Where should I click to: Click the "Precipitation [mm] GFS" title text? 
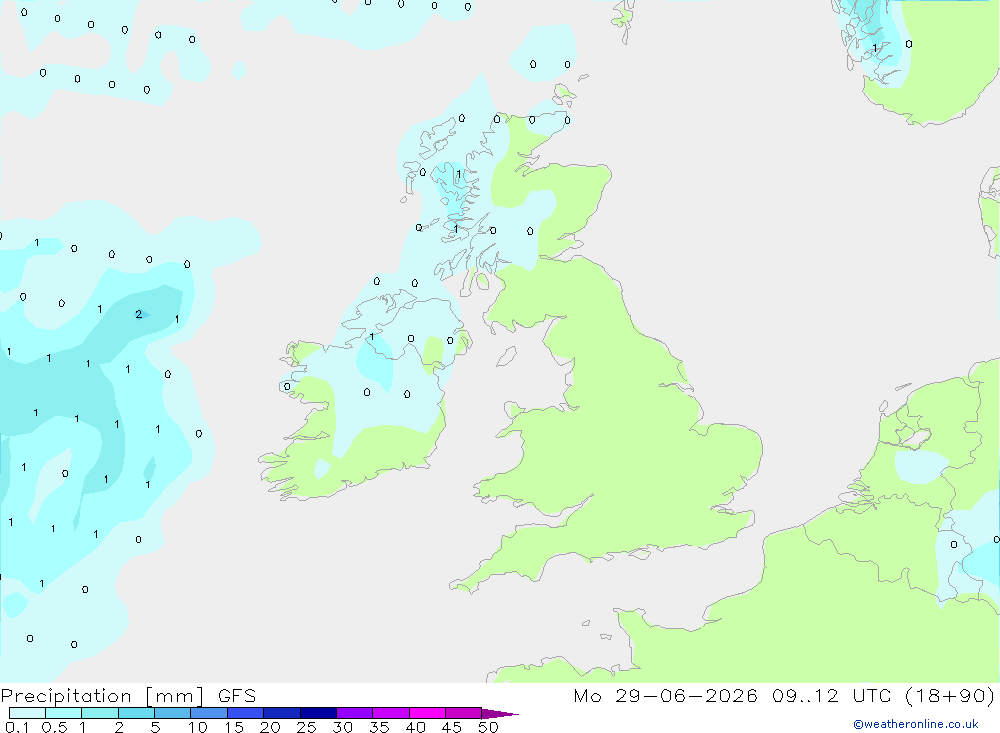[x=128, y=696]
